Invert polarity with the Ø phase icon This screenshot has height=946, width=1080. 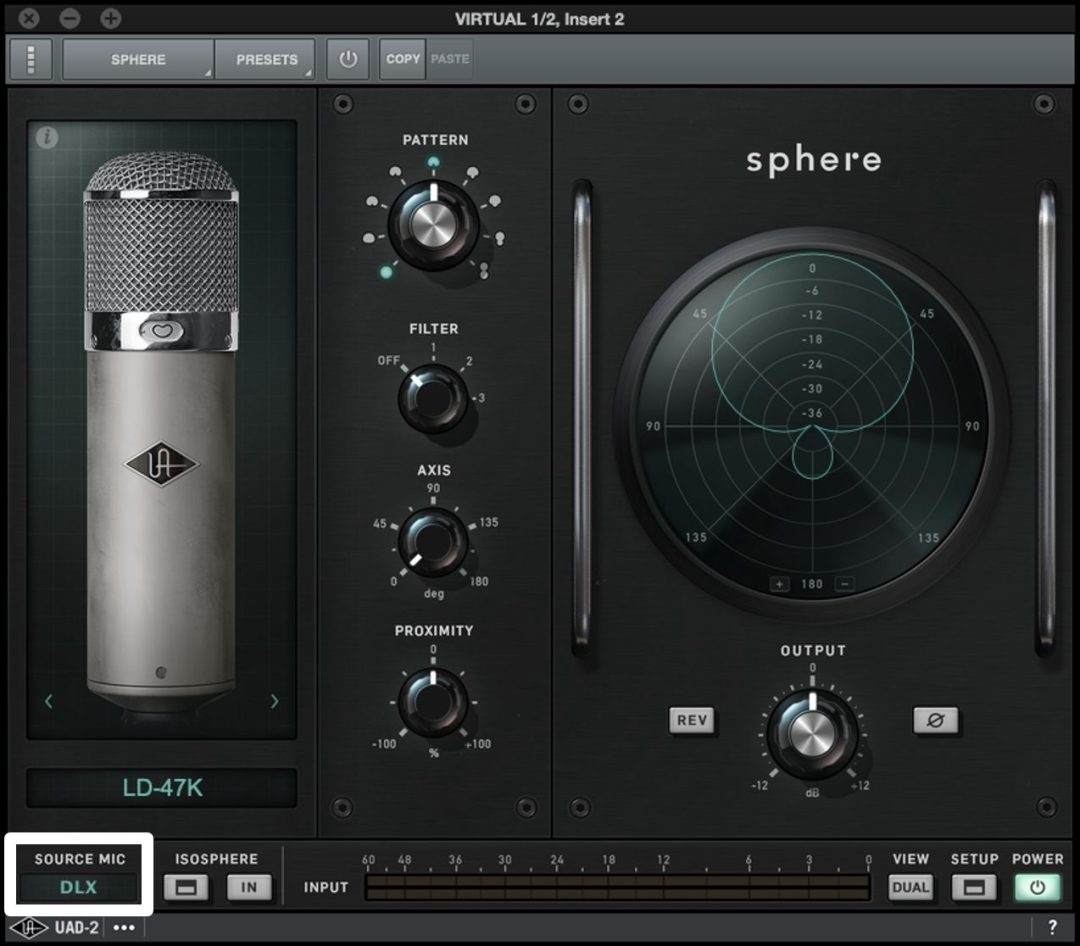[936, 722]
